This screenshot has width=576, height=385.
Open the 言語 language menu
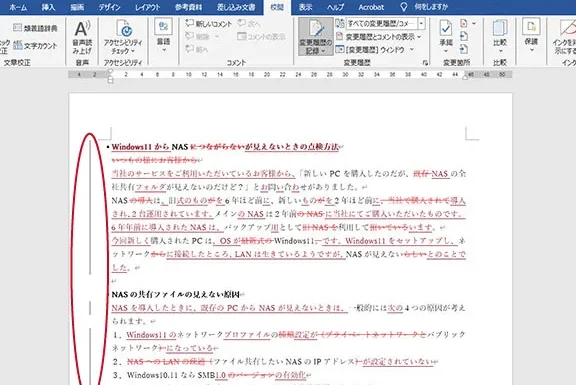pos(163,36)
